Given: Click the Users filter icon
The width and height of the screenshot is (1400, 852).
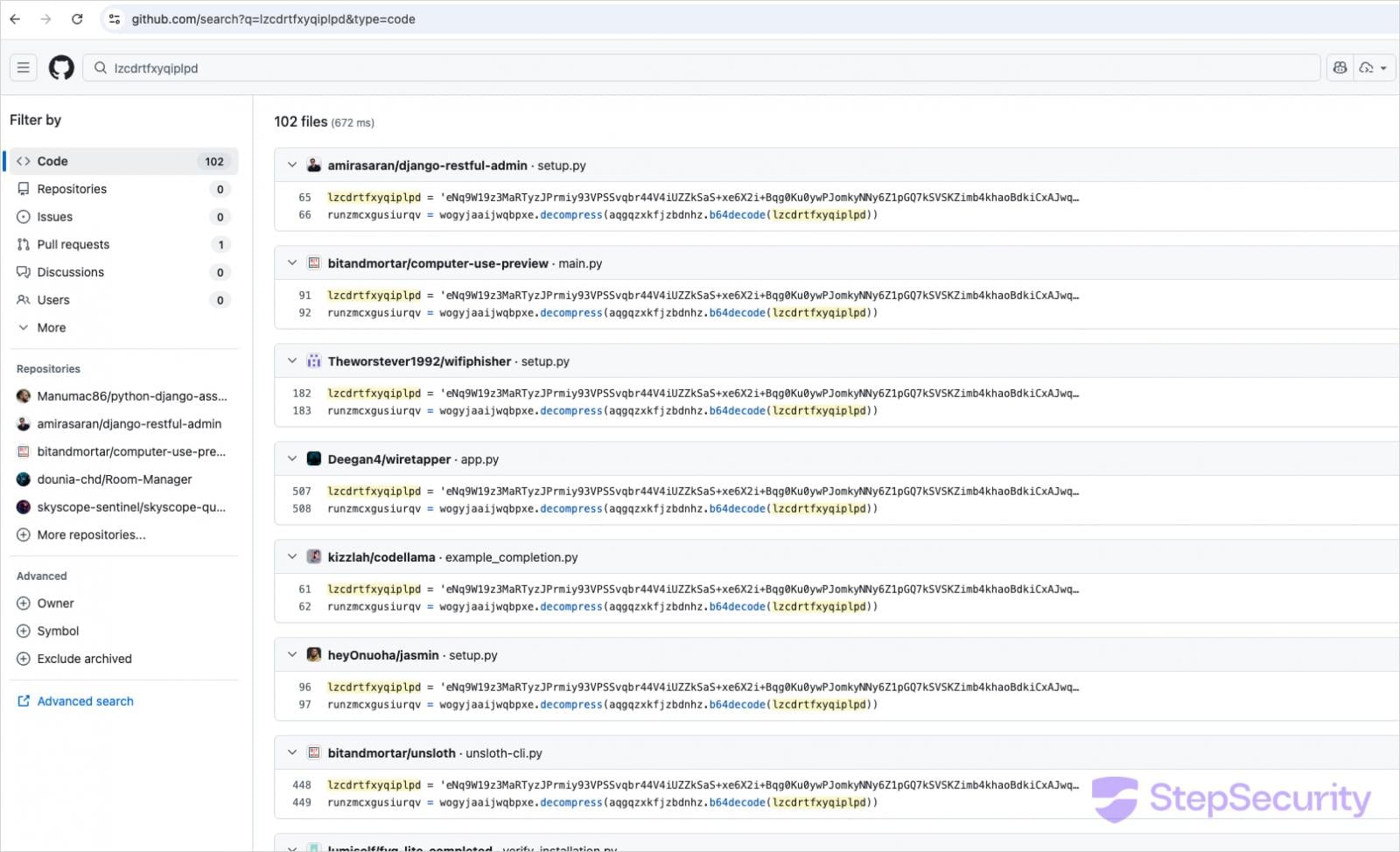Looking at the screenshot, I should tap(22, 300).
